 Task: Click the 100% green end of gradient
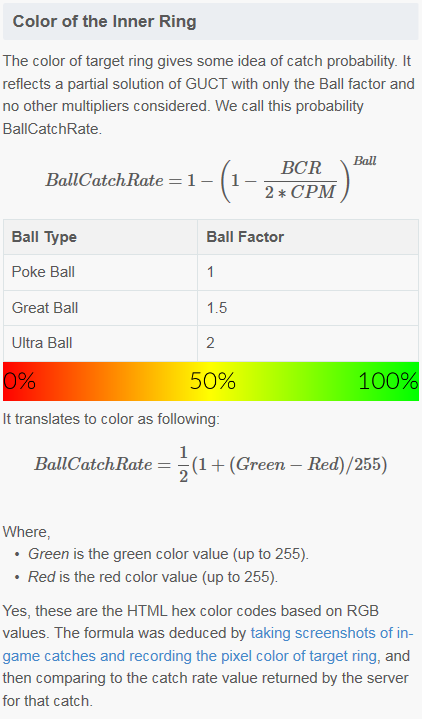[x=388, y=381]
